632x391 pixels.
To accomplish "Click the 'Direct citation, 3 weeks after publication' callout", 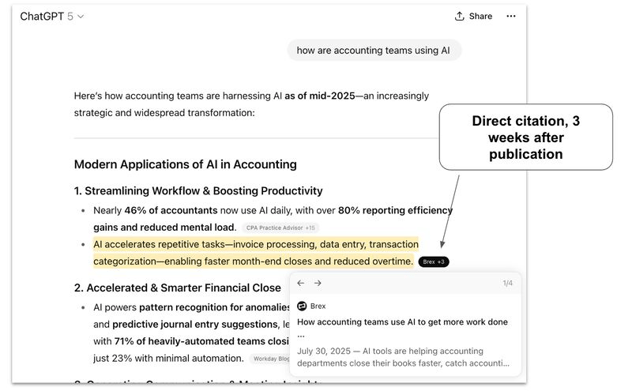I will tap(526, 137).
